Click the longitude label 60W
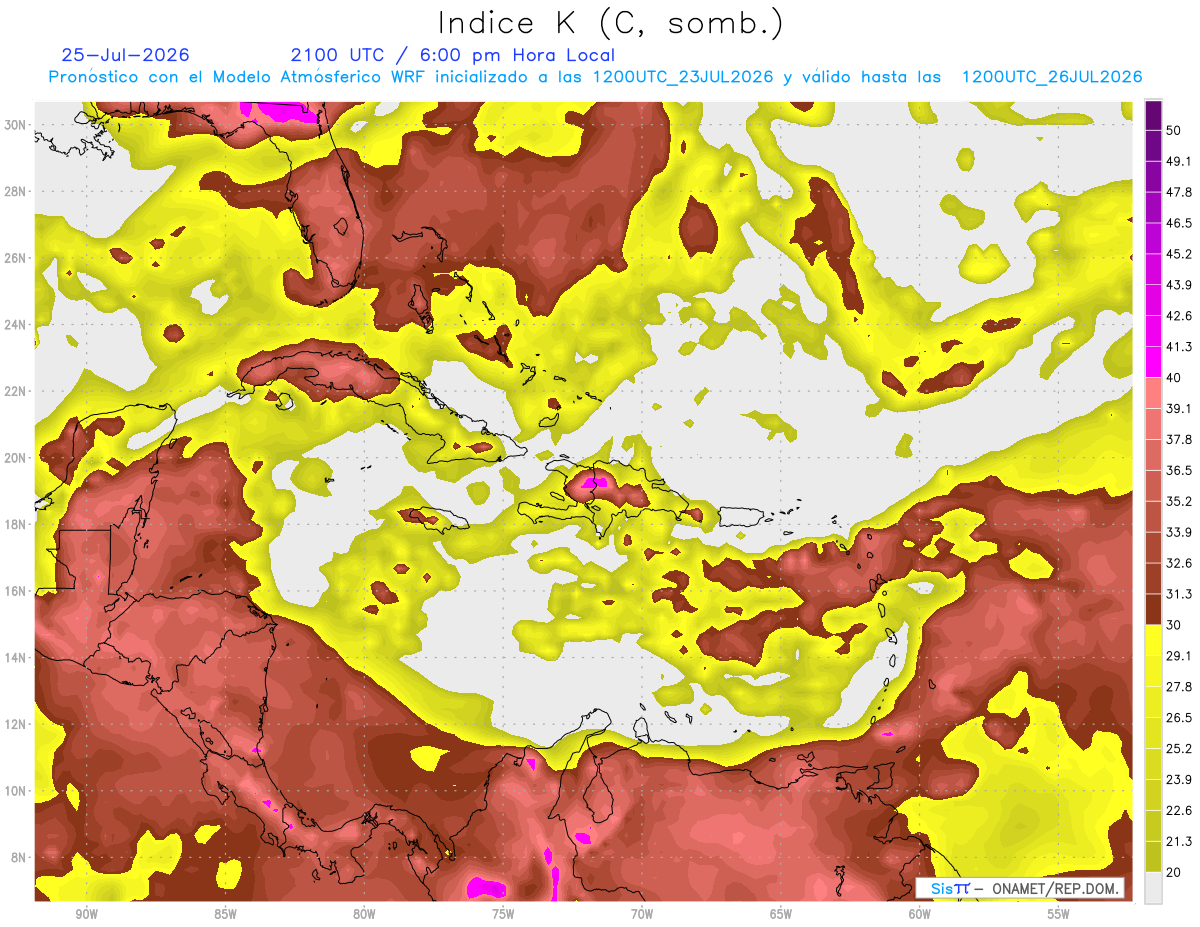 point(920,915)
